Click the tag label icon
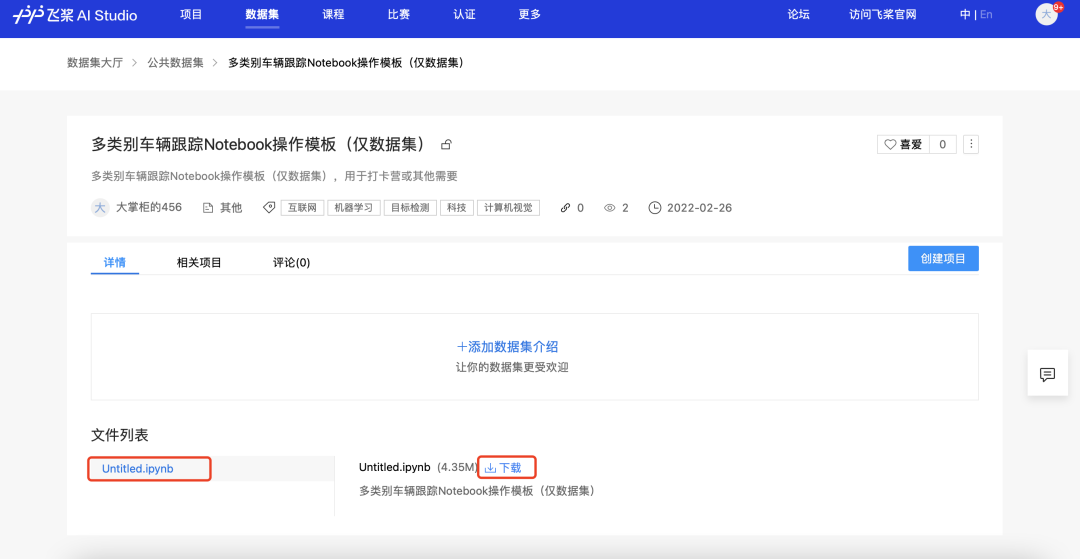Image resolution: width=1080 pixels, height=559 pixels. [269, 207]
